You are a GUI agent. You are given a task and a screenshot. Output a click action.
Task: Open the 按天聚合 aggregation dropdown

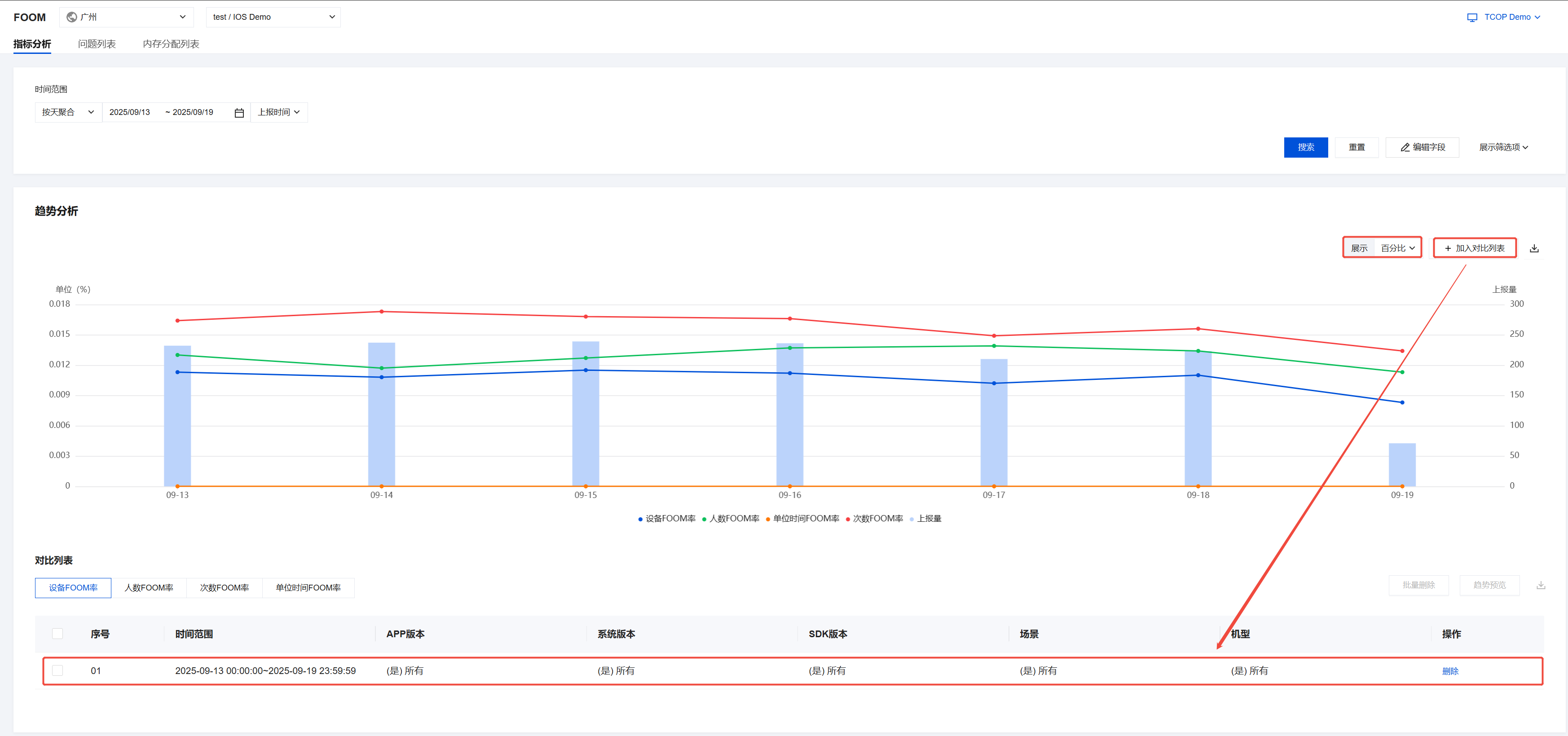pos(67,113)
